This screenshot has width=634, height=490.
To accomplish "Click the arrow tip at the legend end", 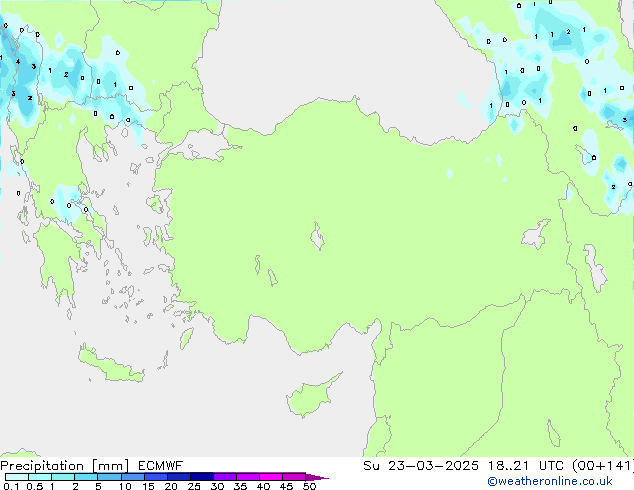I will [x=317, y=477].
